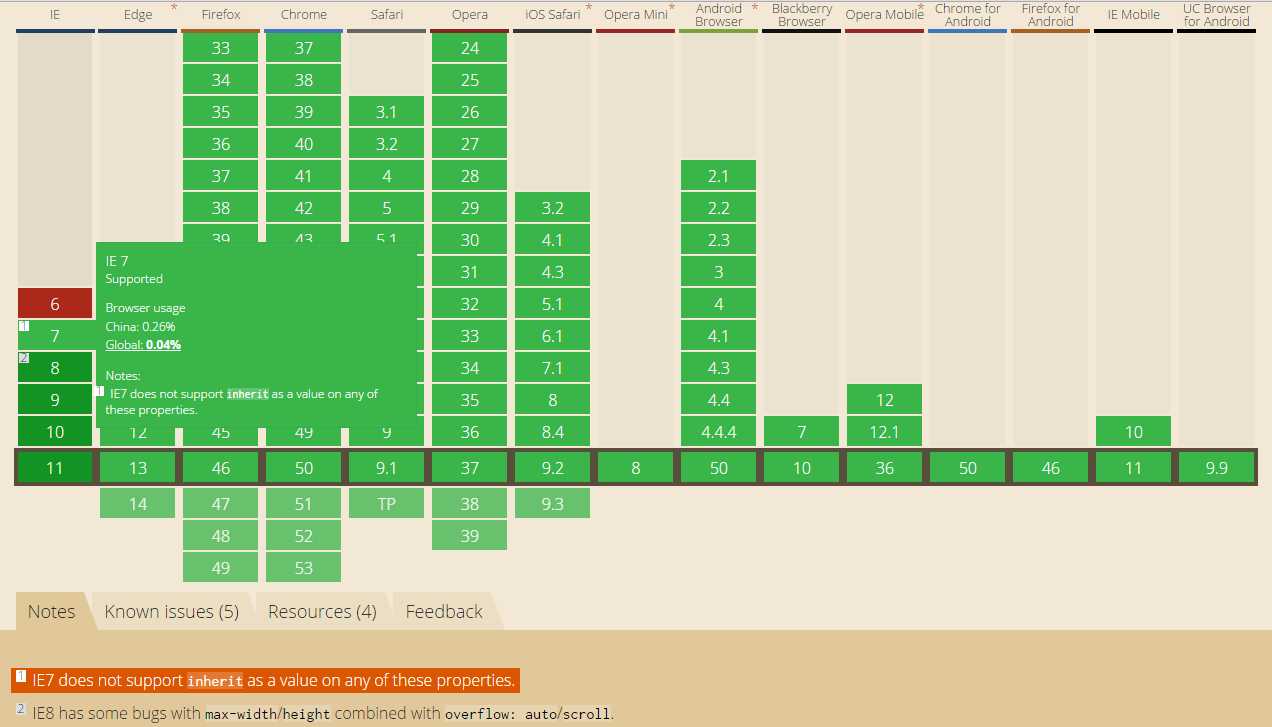
Task: Open the Known issues (5) tab
Action: pos(171,611)
